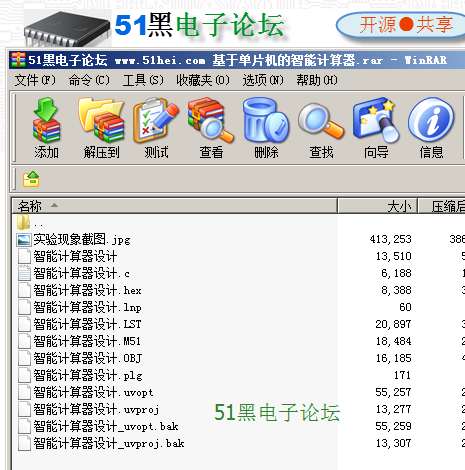Click size value 55,257
This screenshot has height=470, width=465.
[393, 392]
